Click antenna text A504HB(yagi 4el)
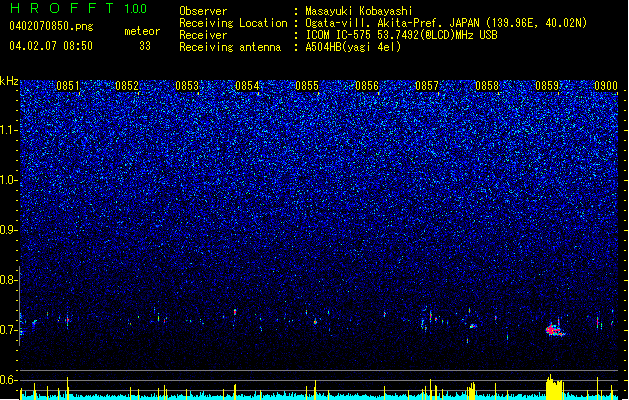629x400 pixels. (x=353, y=47)
